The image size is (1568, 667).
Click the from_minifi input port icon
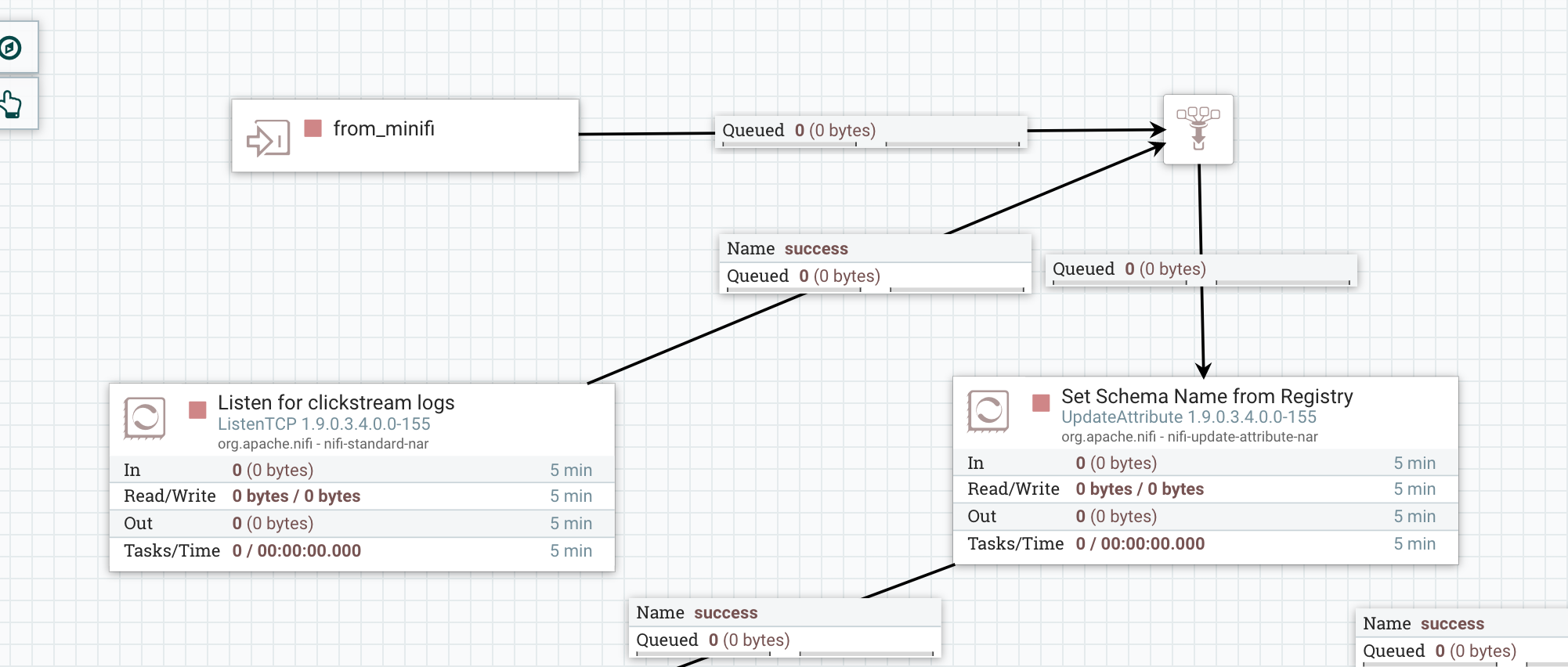[x=268, y=138]
